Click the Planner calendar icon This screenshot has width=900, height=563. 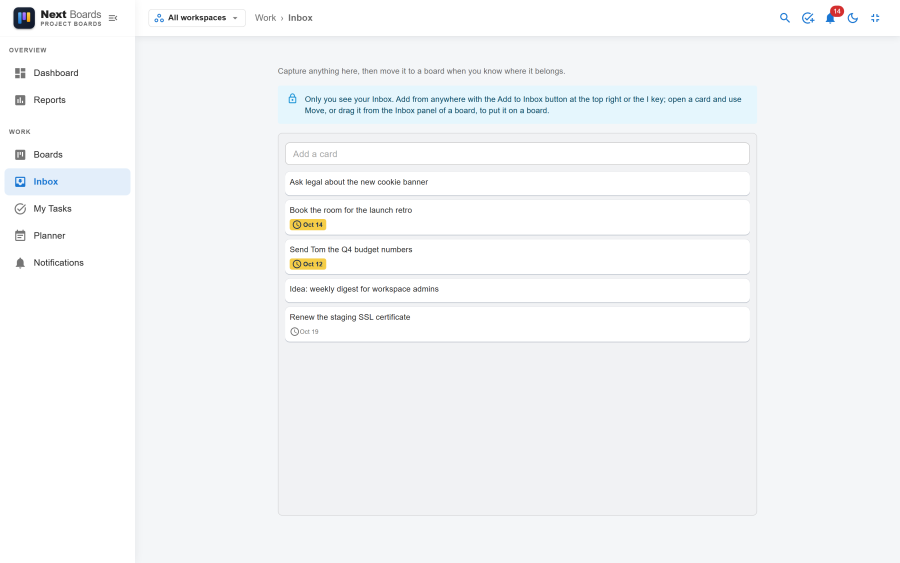click(20, 235)
